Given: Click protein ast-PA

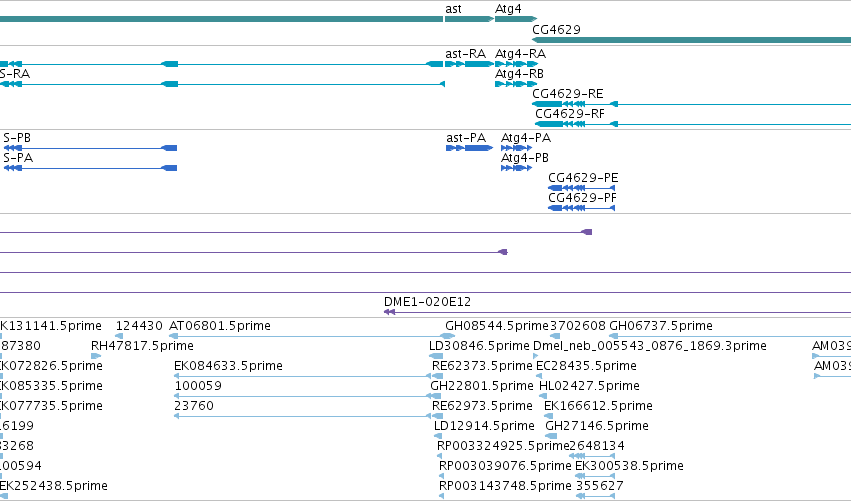Looking at the screenshot, I should click(x=466, y=138).
